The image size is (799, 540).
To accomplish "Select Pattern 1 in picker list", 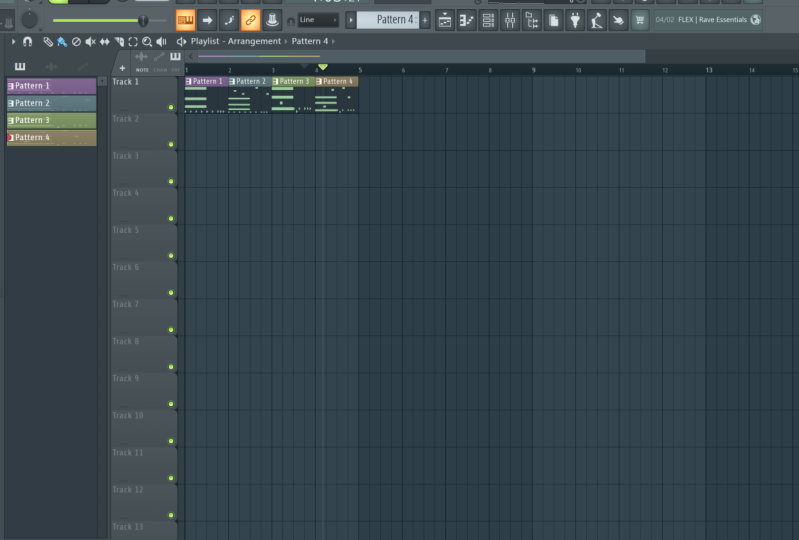I will (51, 86).
